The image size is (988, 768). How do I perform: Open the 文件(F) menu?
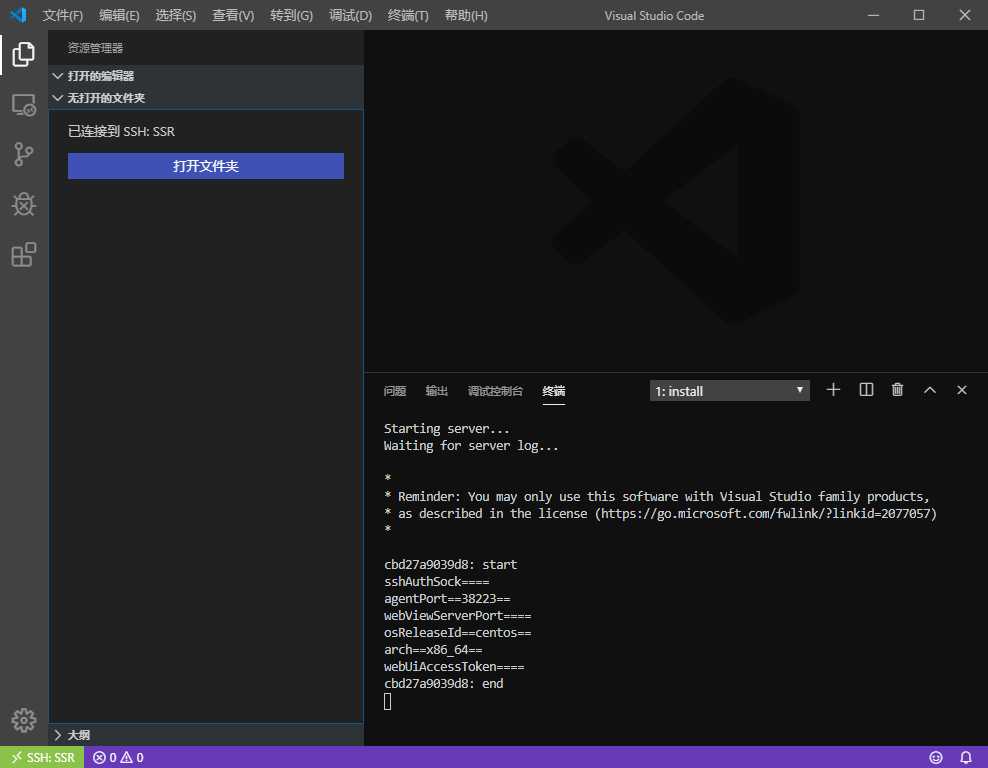click(62, 15)
